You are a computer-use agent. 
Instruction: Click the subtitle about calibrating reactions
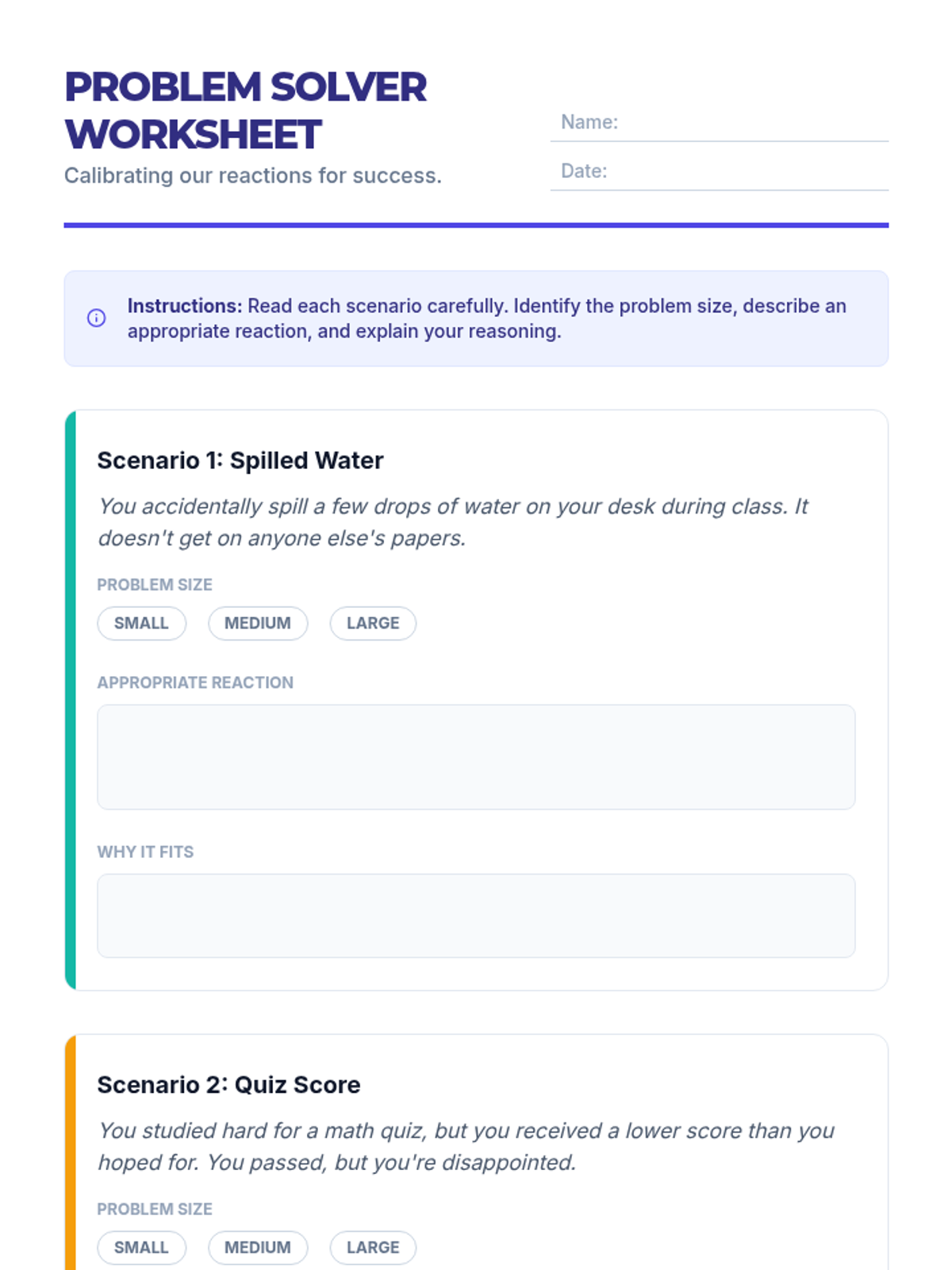pyautogui.click(x=252, y=175)
